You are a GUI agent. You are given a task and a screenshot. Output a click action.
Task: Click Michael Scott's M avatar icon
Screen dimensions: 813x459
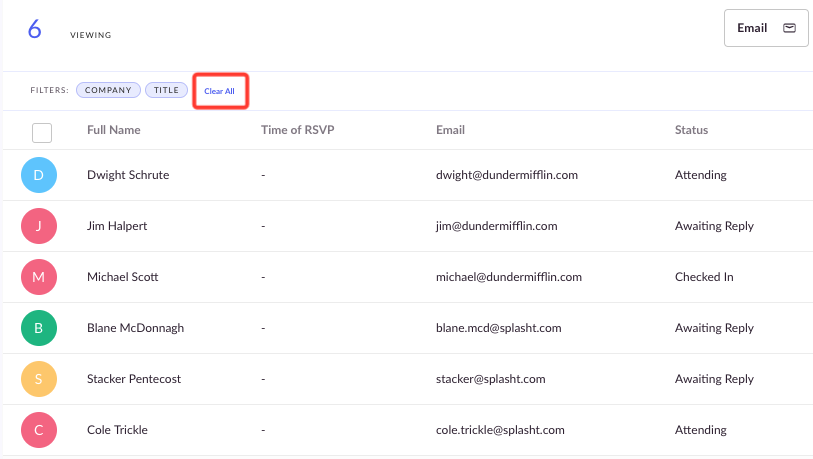(39, 277)
